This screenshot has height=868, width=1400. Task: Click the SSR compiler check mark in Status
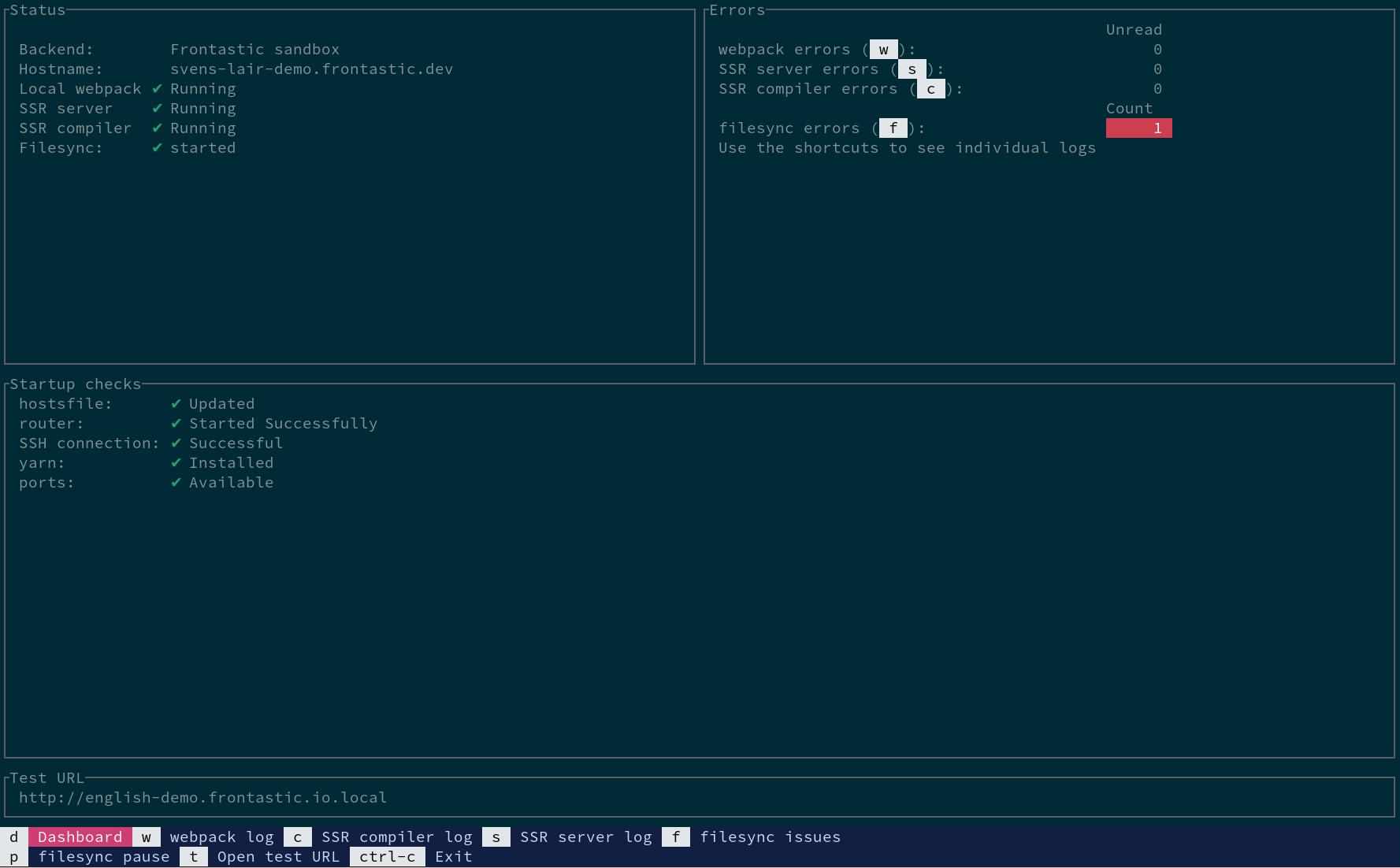(x=157, y=128)
